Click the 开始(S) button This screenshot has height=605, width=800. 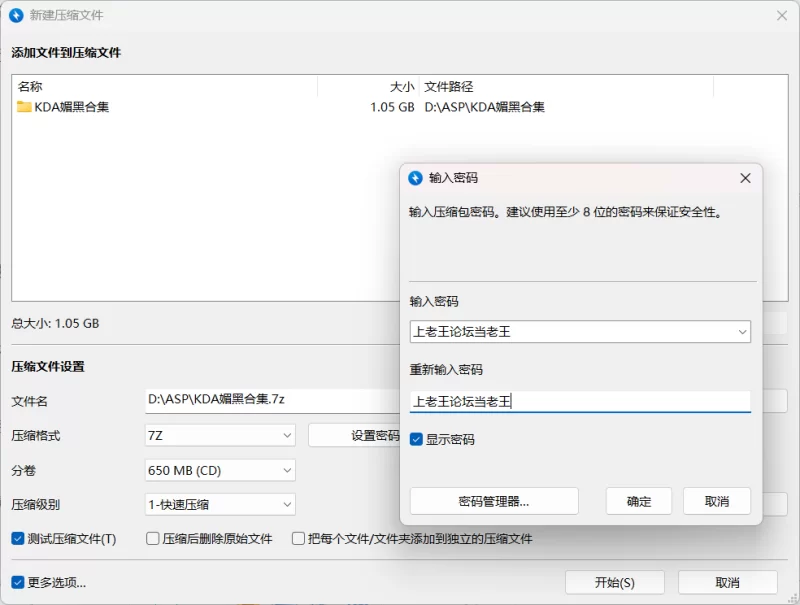[615, 583]
